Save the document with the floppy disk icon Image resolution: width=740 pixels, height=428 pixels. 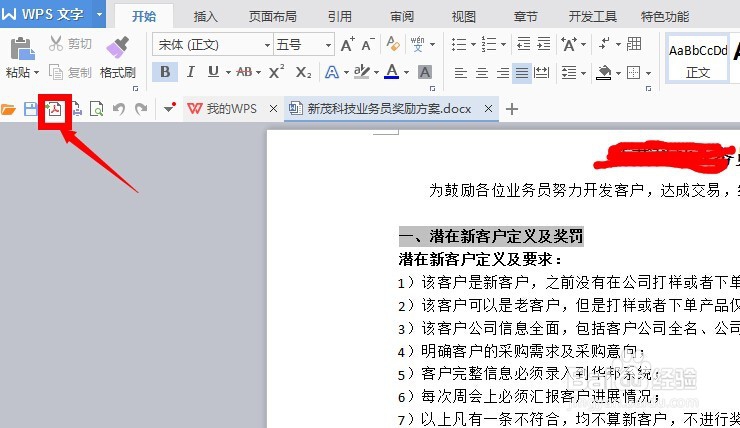(30, 109)
